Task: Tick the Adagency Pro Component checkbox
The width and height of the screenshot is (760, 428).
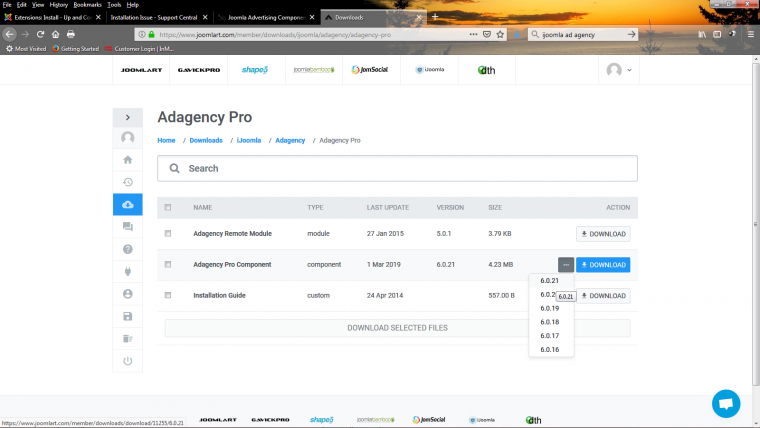Action: coord(168,265)
